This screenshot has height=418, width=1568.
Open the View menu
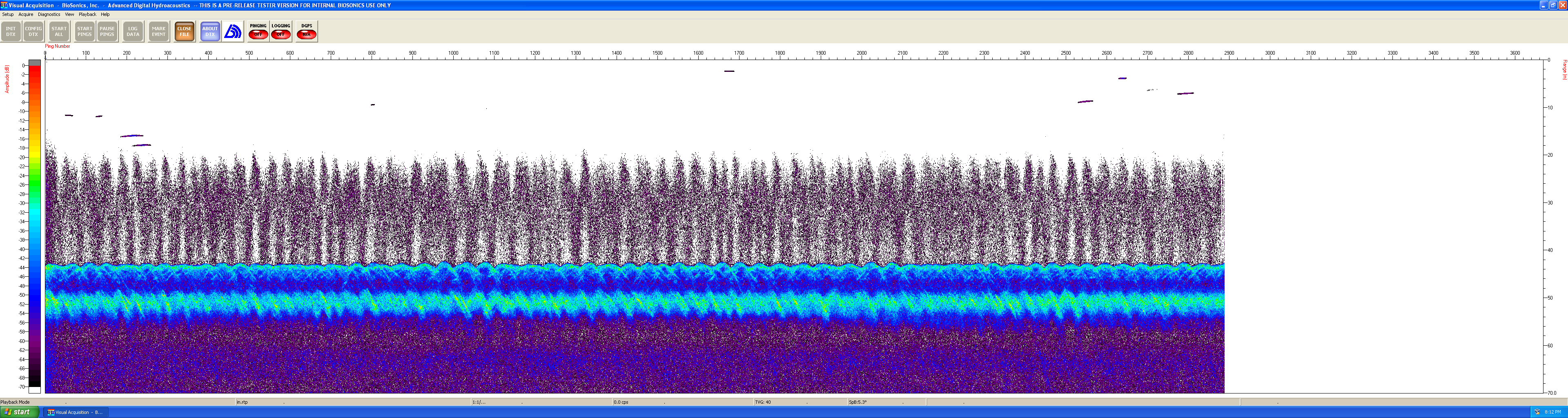point(69,15)
